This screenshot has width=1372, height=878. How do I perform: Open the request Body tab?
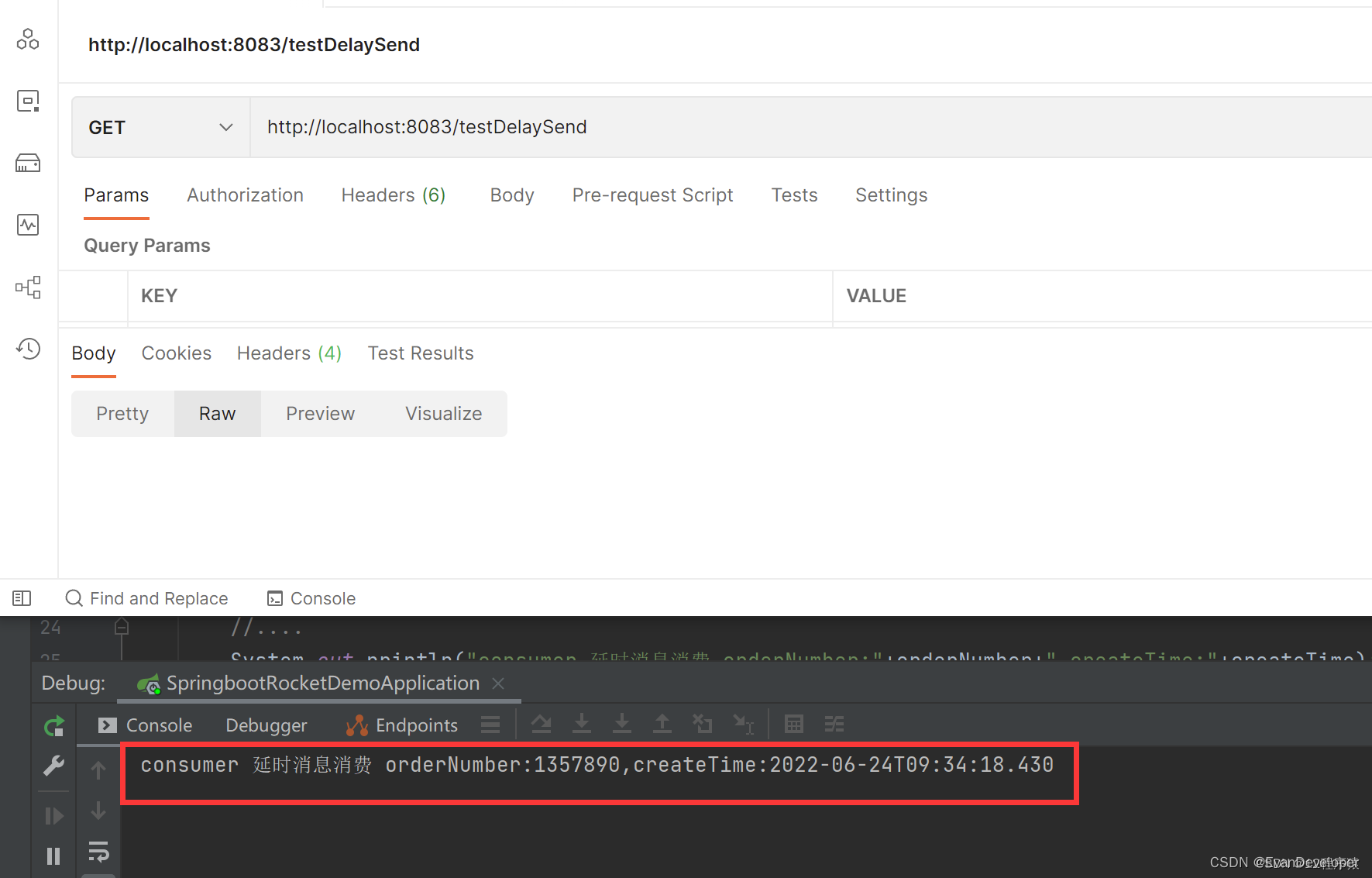coord(512,195)
